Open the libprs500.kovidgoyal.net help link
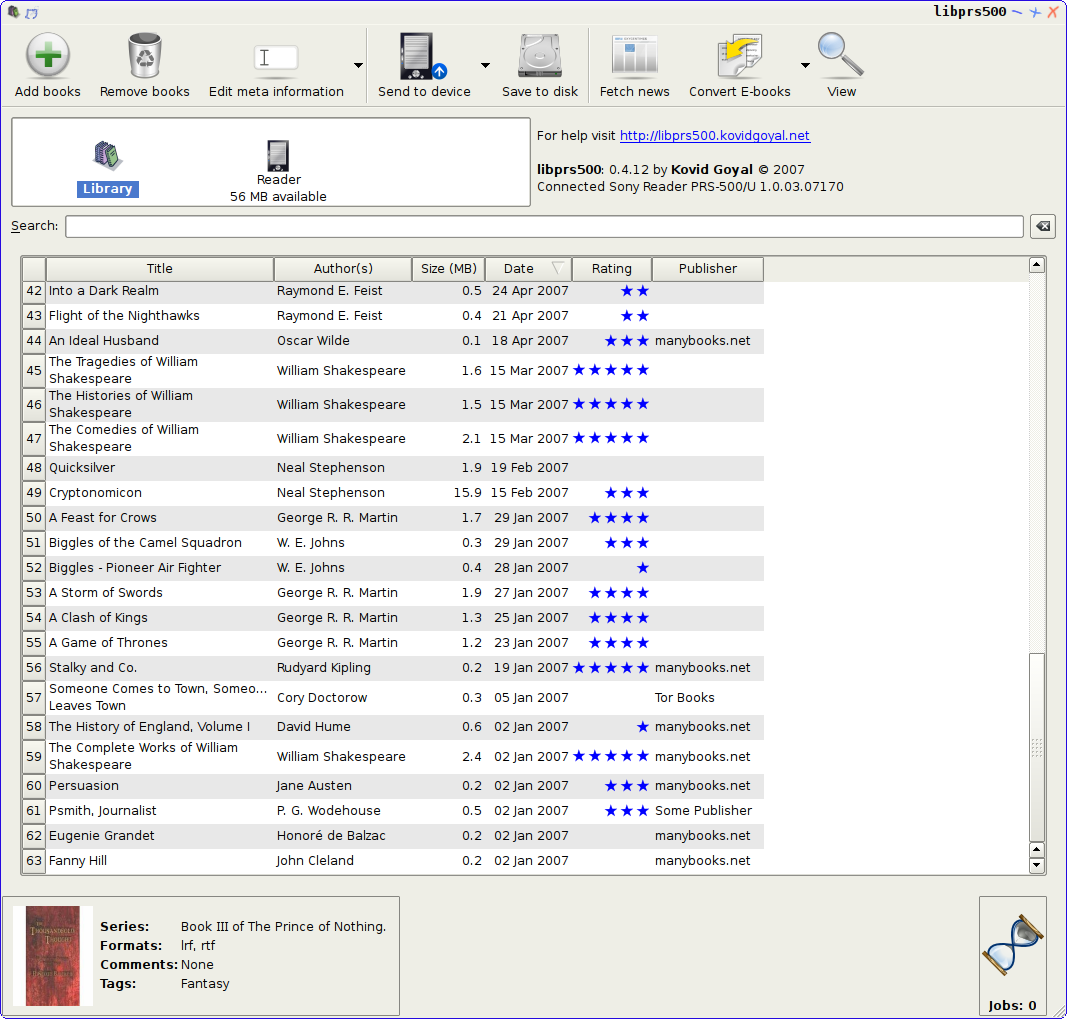The image size is (1067, 1019). pos(715,135)
